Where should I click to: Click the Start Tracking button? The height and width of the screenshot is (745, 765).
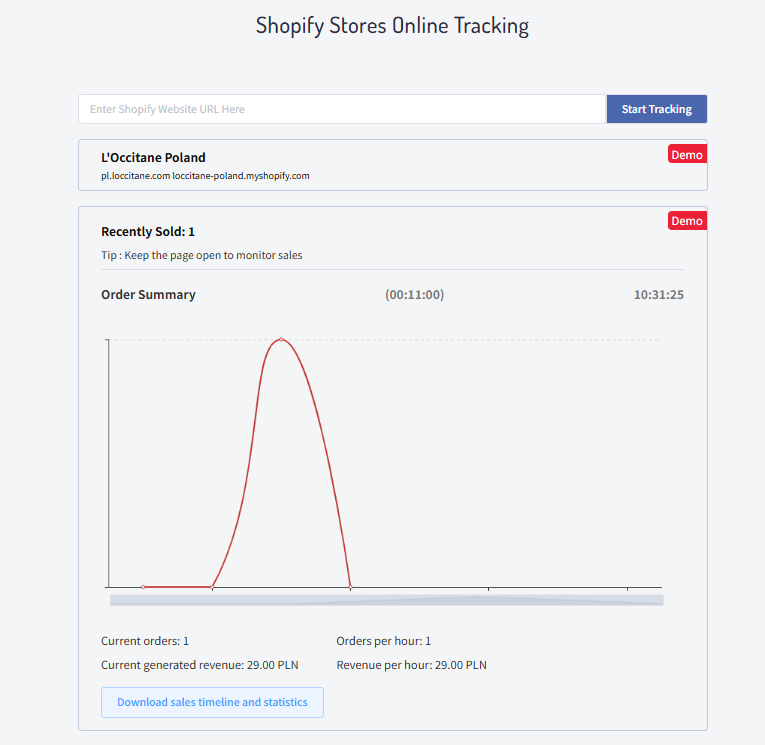click(657, 109)
